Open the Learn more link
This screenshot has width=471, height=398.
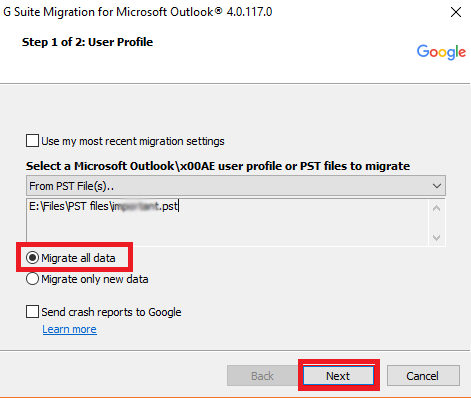pyautogui.click(x=69, y=329)
